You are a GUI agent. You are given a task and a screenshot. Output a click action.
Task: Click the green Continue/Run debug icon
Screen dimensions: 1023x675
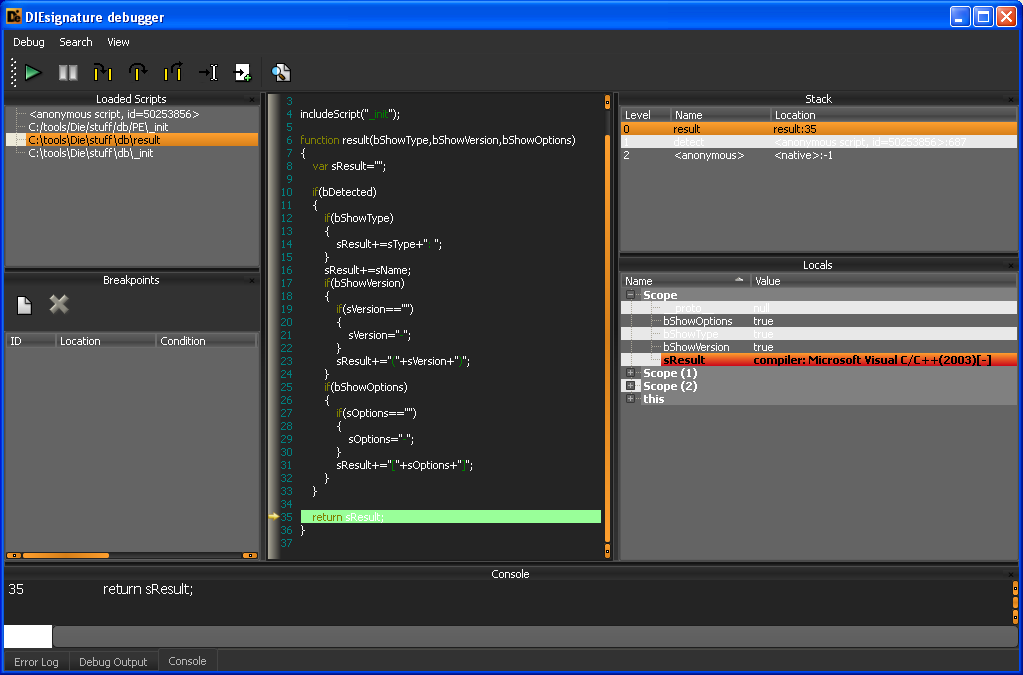pos(33,72)
